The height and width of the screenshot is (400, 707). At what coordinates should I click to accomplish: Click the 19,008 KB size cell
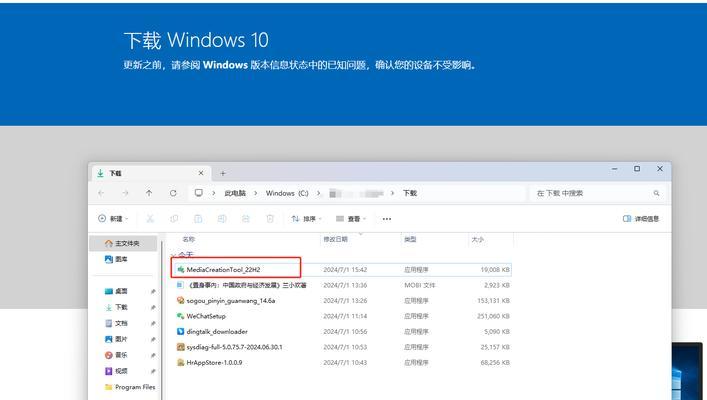pyautogui.click(x=495, y=270)
